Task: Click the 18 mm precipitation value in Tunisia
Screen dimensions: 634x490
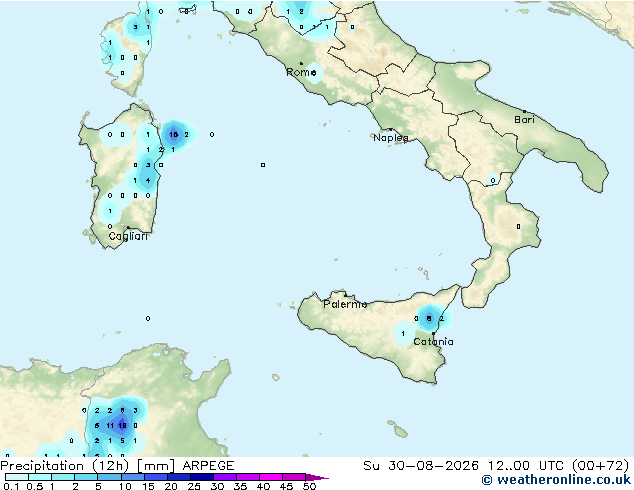Action: [x=122, y=426]
